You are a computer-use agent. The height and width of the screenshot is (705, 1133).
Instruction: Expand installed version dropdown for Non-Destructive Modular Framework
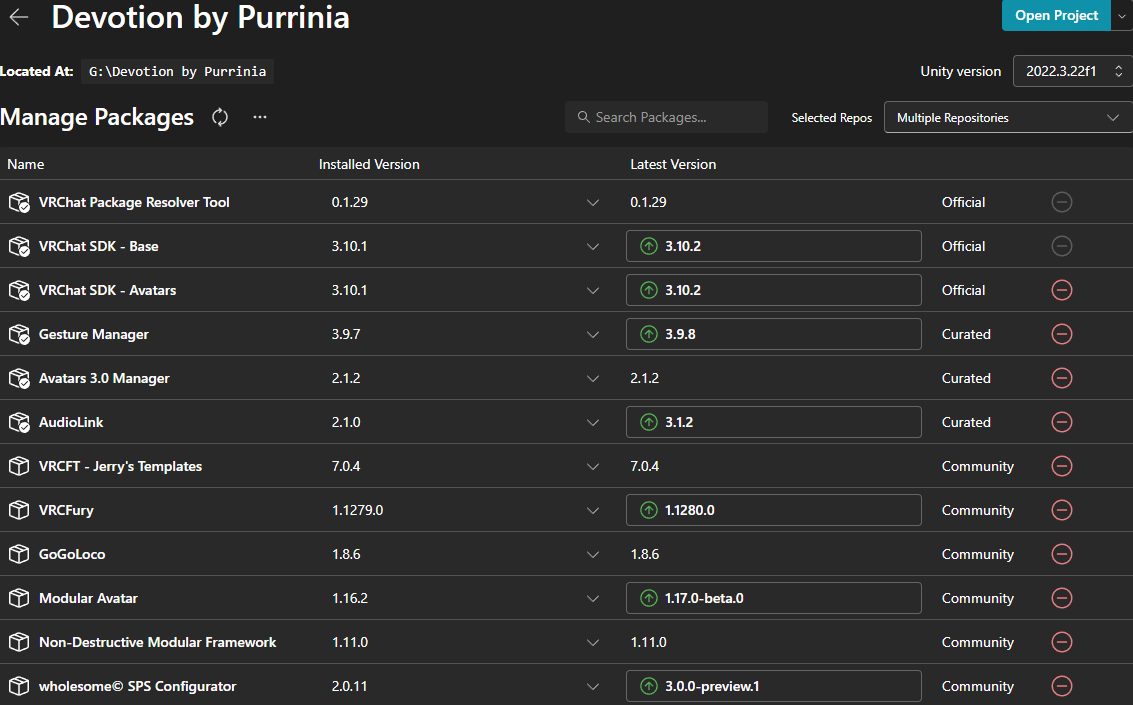(x=593, y=643)
